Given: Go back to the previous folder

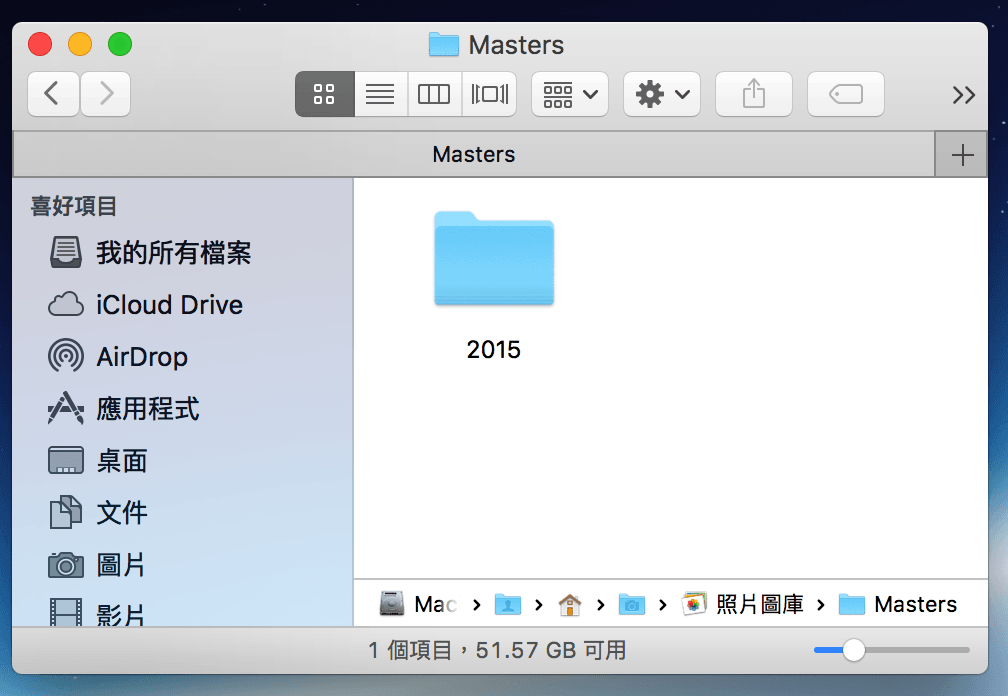Looking at the screenshot, I should 53,94.
